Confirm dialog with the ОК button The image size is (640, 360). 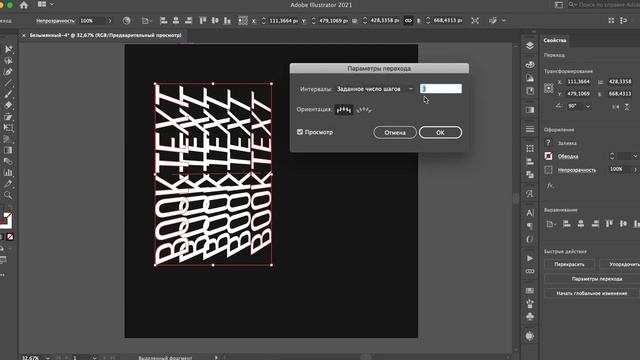pyautogui.click(x=440, y=132)
